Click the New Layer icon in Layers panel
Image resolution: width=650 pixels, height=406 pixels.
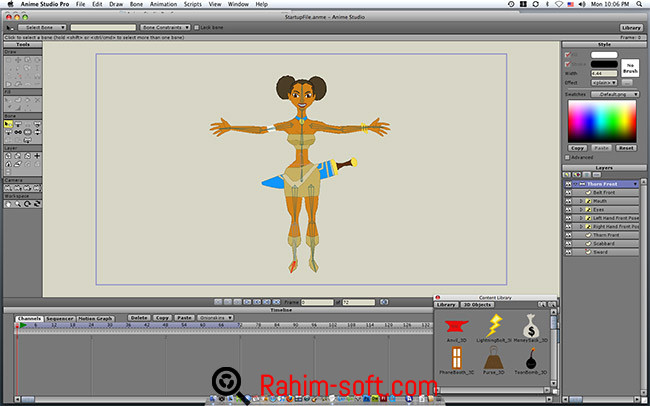[x=568, y=175]
